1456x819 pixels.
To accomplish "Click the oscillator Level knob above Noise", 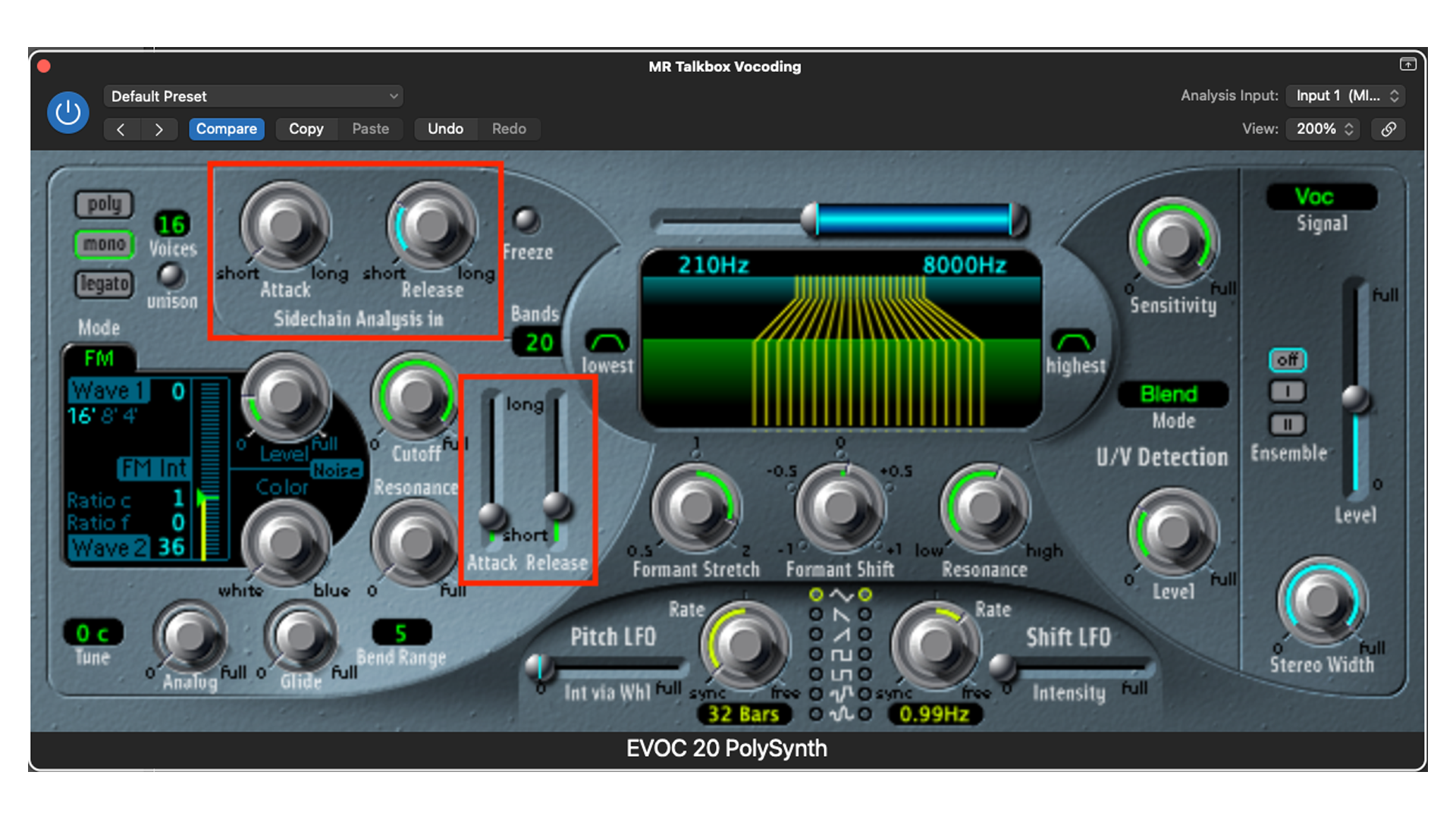I will [285, 396].
